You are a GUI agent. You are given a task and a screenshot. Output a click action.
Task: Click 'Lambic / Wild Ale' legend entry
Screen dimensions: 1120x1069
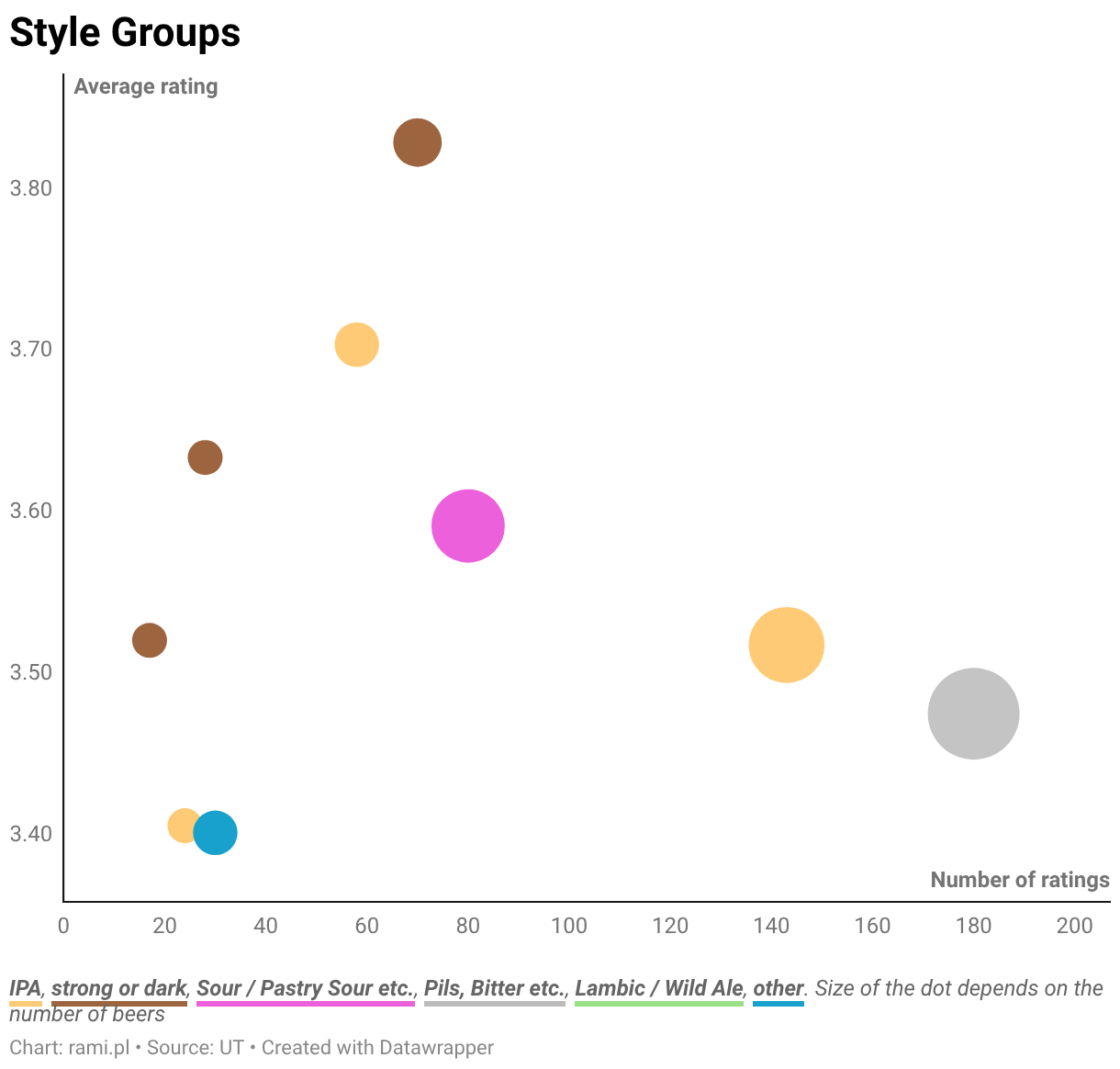pos(659,989)
